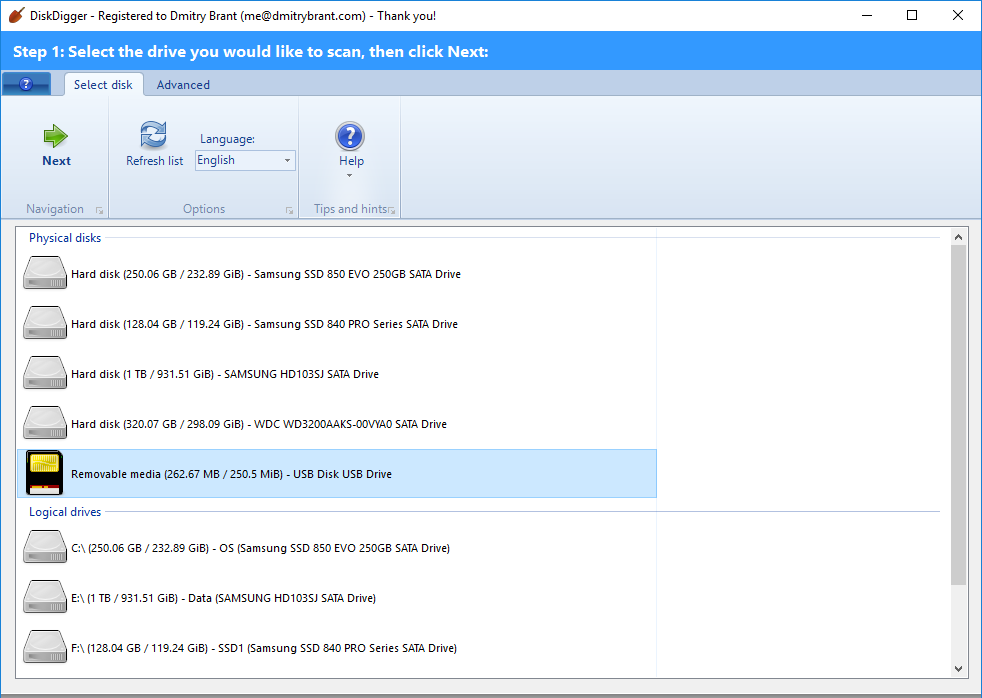
Task: Switch to the Select disk tab
Action: tap(103, 85)
